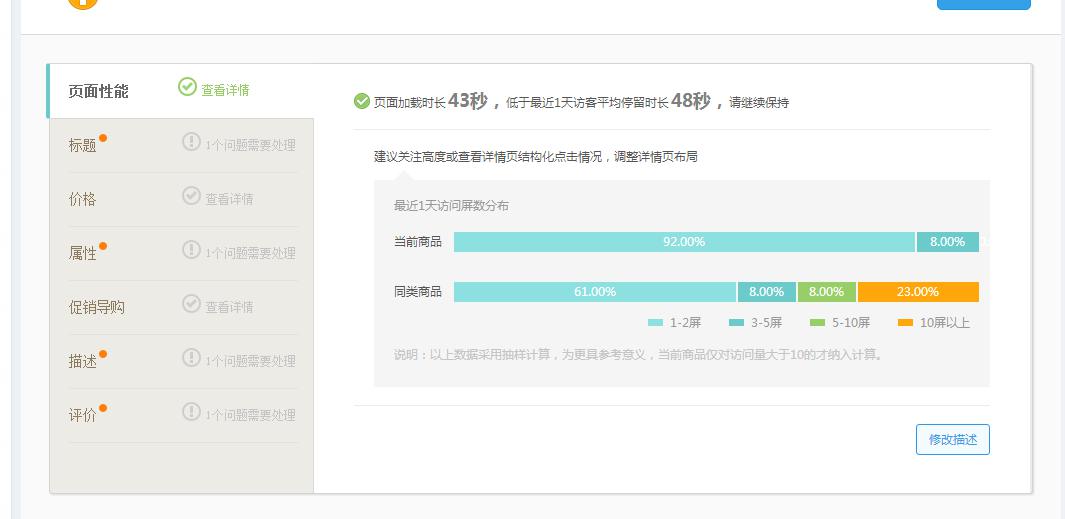Image resolution: width=1065 pixels, height=519 pixels.
Task: Click the green checkmark beside 页面性能
Action: [187, 87]
